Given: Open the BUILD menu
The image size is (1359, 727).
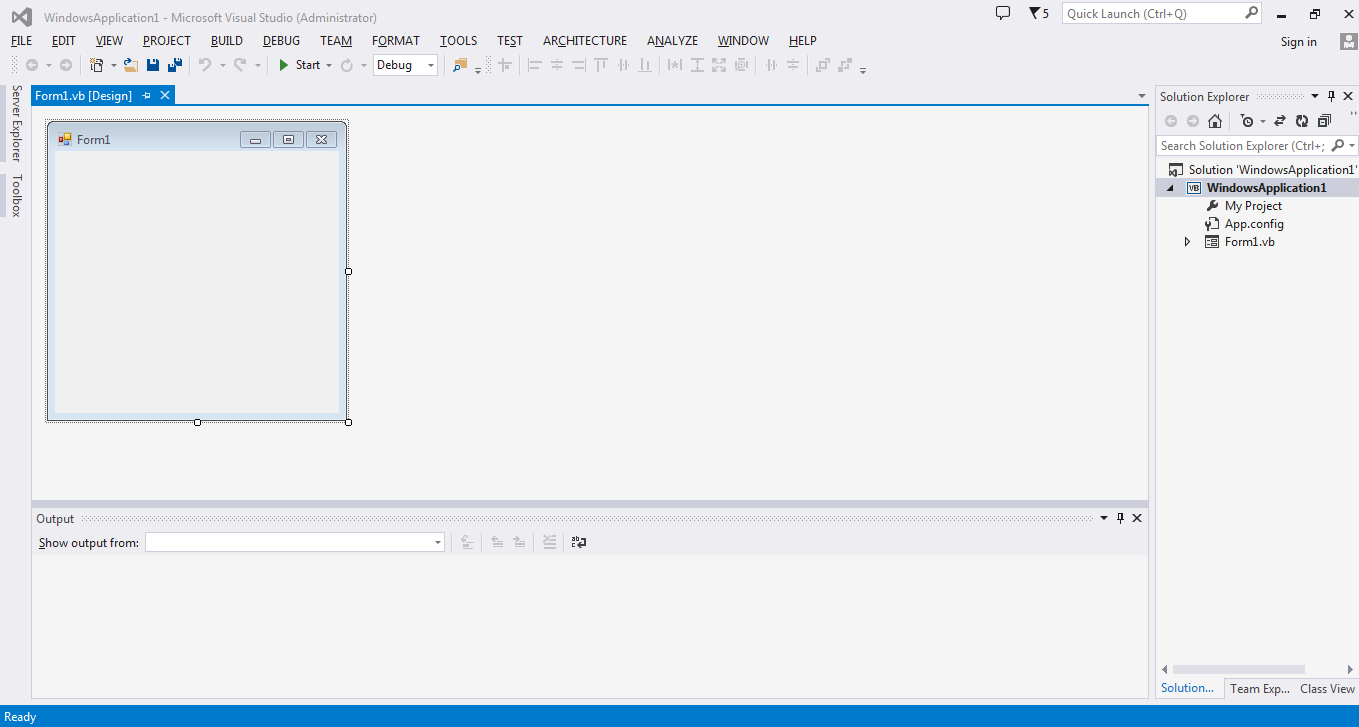Looking at the screenshot, I should (x=227, y=41).
